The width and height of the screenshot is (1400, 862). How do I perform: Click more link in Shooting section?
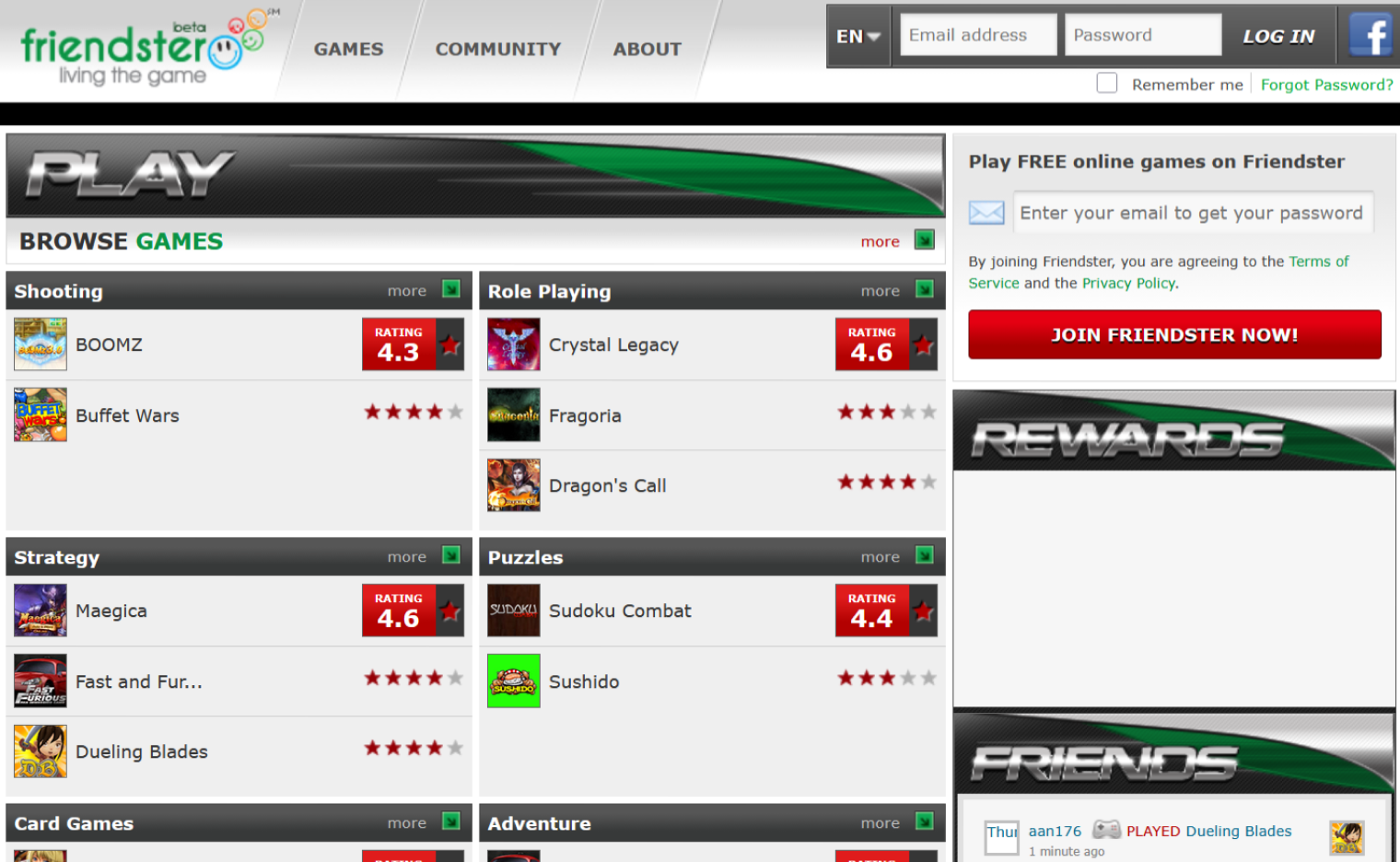tap(407, 290)
